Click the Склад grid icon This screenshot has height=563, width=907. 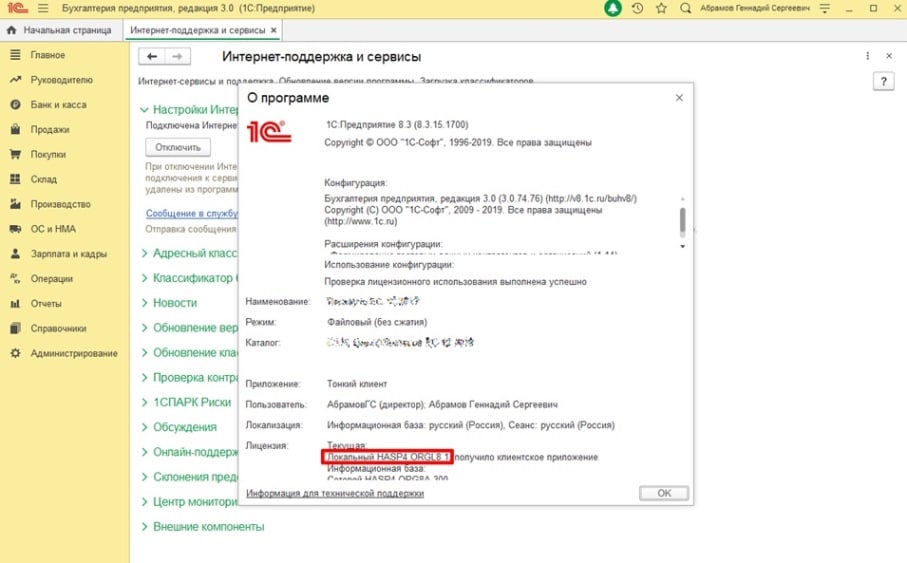tap(16, 179)
